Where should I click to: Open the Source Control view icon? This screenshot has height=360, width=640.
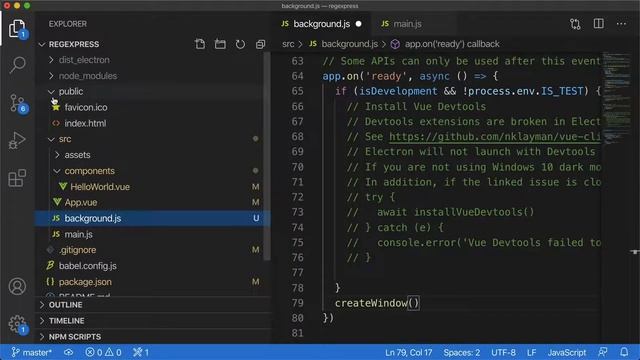(x=17, y=103)
